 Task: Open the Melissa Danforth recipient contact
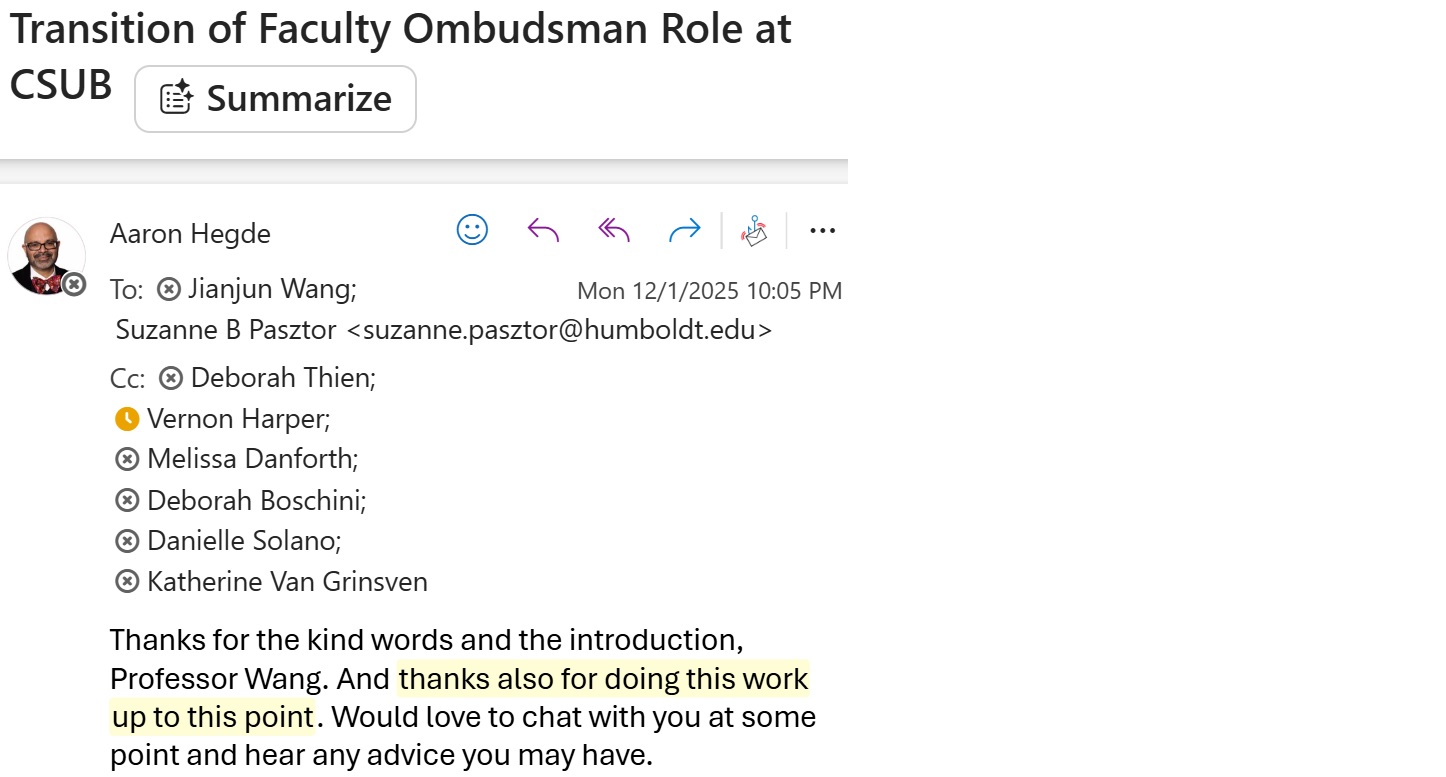point(251,459)
